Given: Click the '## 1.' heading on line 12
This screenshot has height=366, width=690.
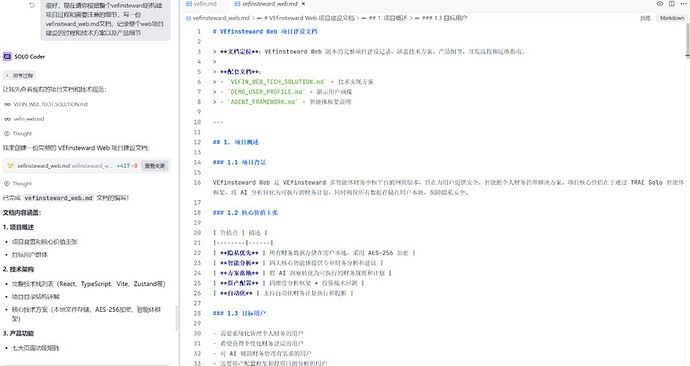Looking at the screenshot, I should 235,142.
